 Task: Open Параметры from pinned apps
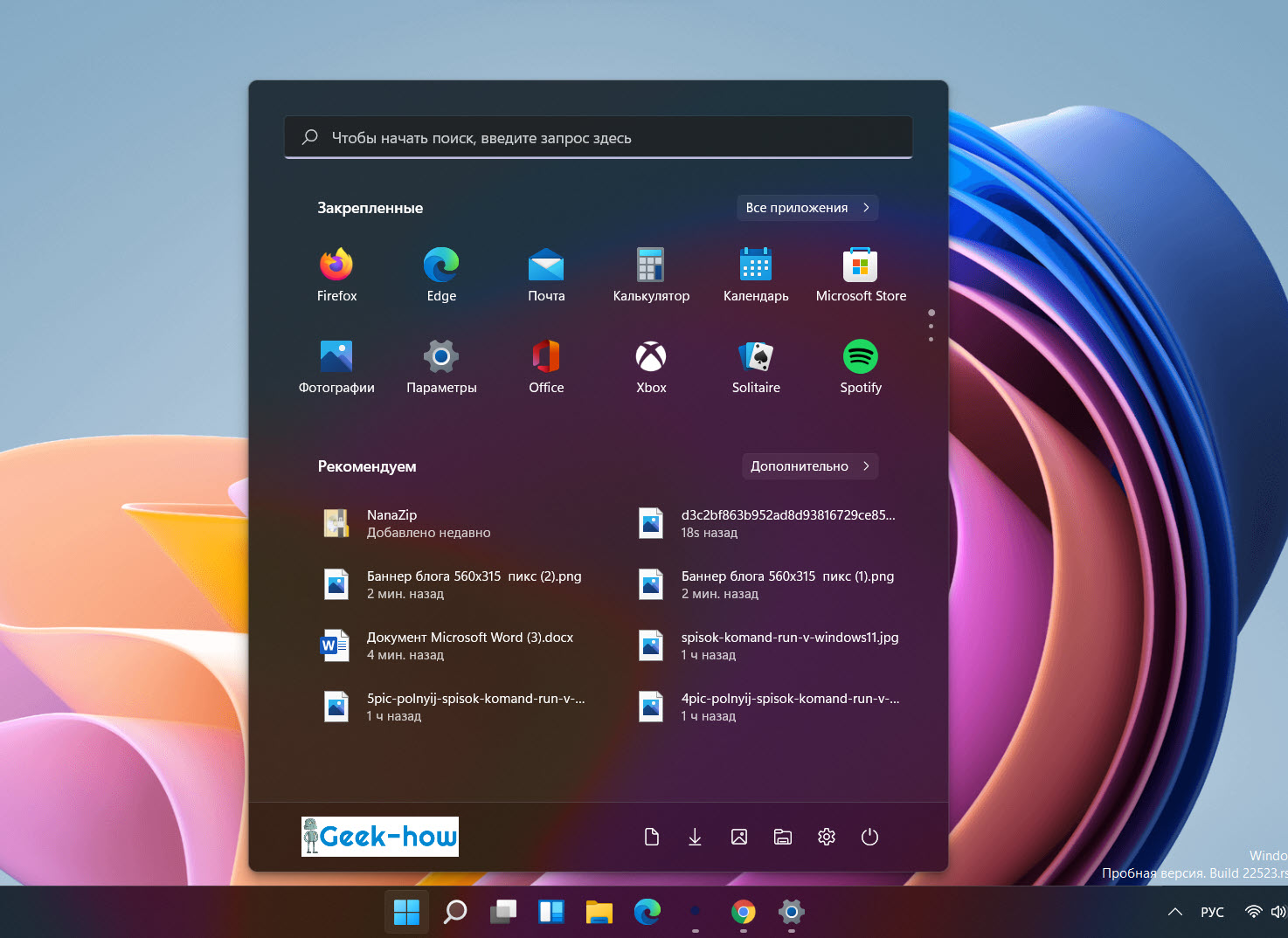(441, 367)
